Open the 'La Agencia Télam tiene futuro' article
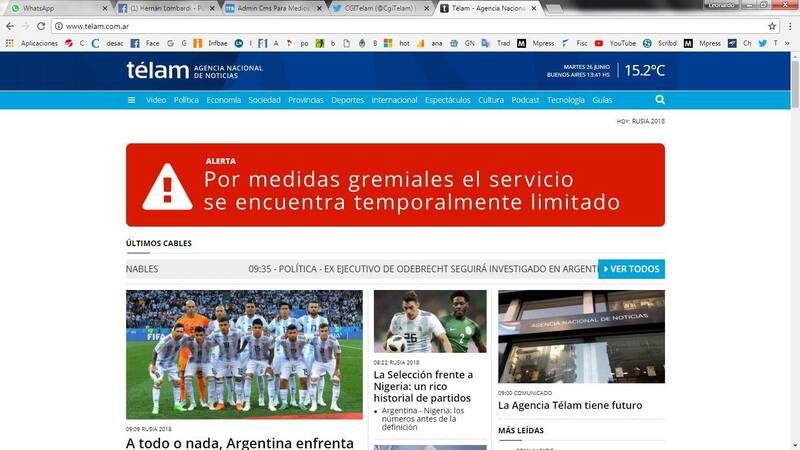 (x=570, y=406)
